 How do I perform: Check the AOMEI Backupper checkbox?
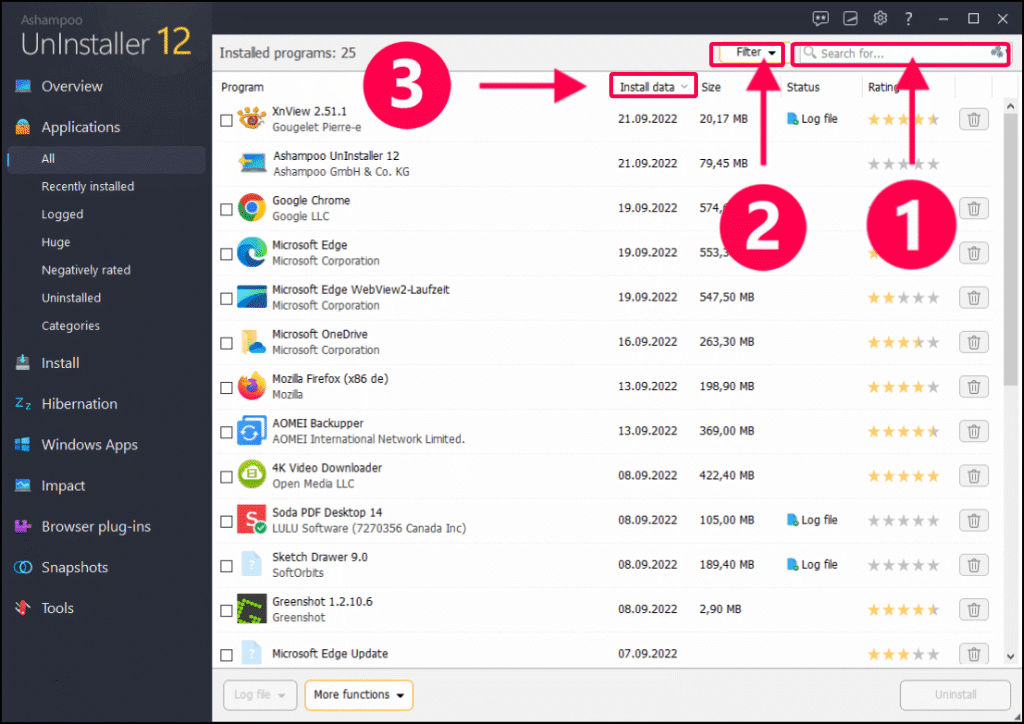(x=227, y=432)
